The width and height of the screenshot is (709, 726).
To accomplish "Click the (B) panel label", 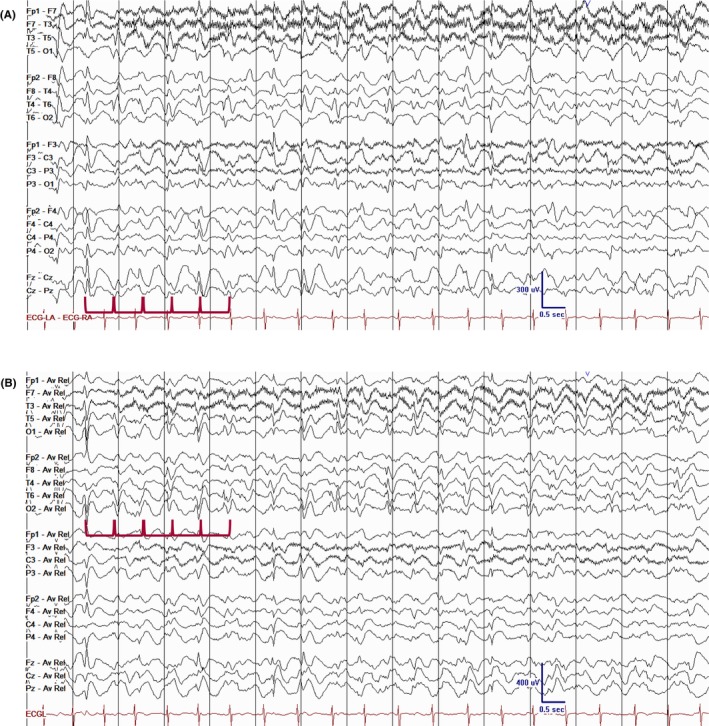I will (8, 383).
